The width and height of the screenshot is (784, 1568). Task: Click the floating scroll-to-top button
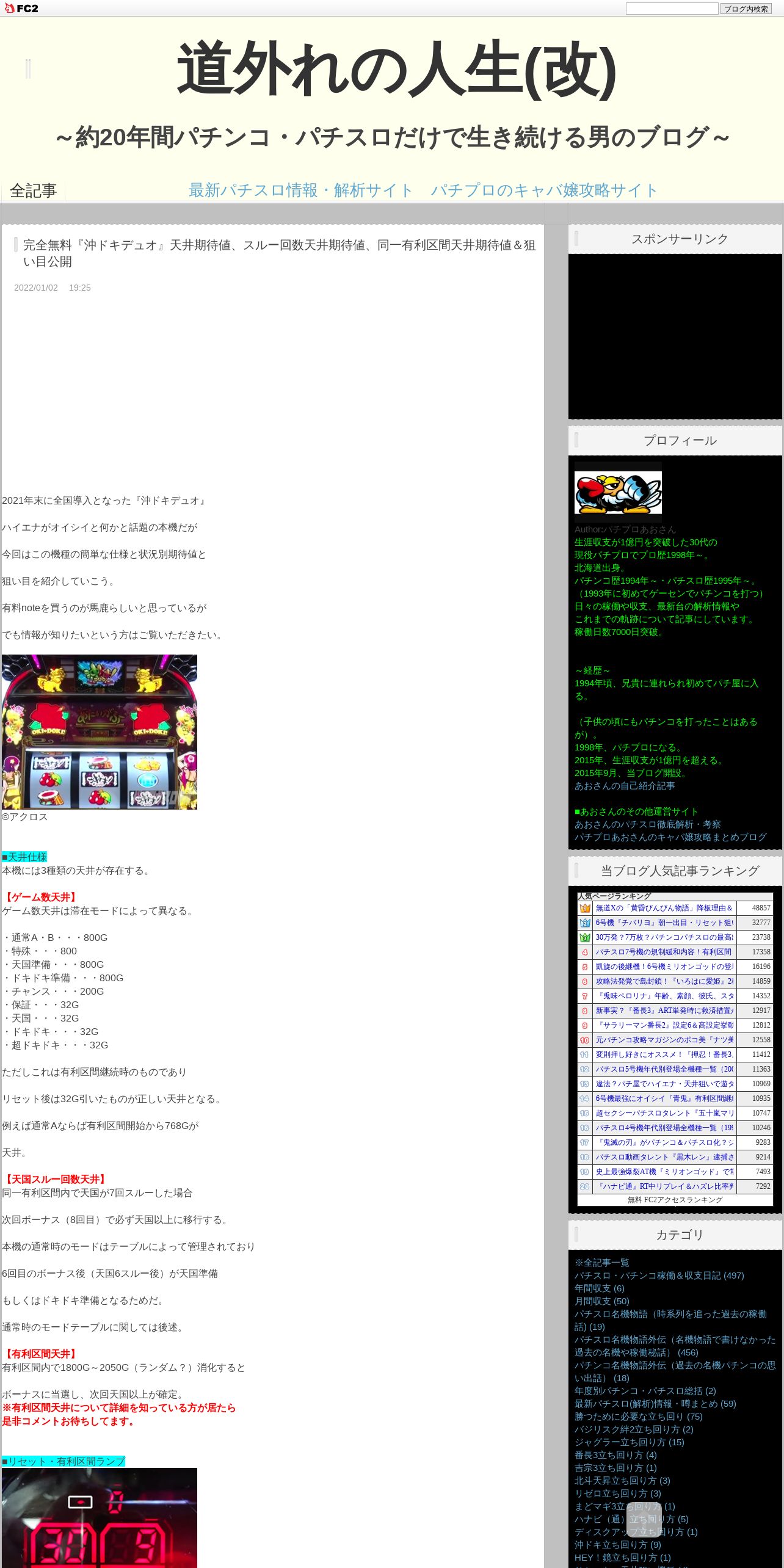coord(644,1520)
